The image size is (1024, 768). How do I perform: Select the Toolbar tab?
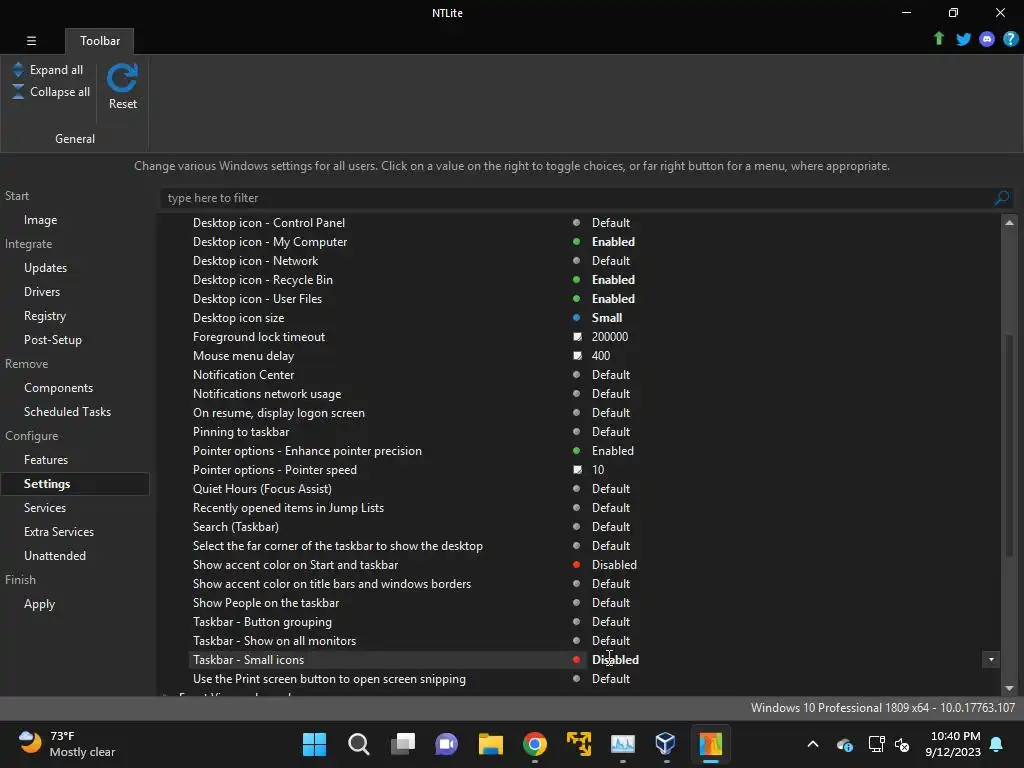(x=100, y=40)
